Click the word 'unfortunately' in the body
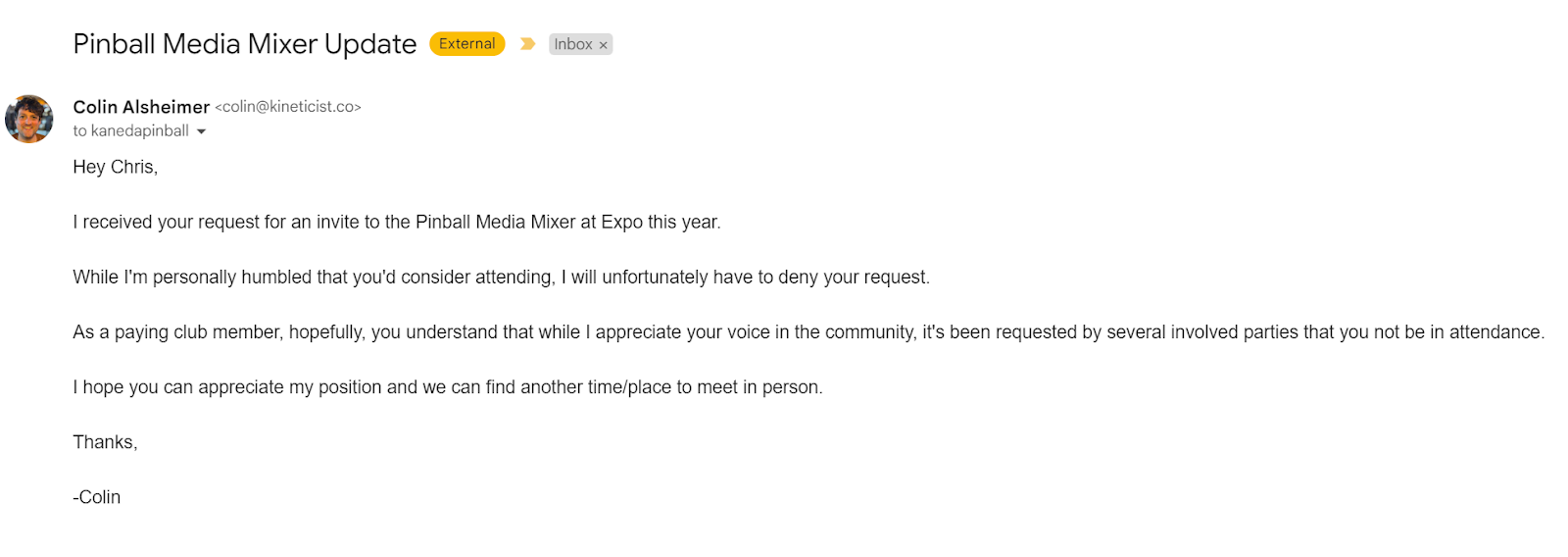The height and width of the screenshot is (557, 1568). click(x=655, y=277)
